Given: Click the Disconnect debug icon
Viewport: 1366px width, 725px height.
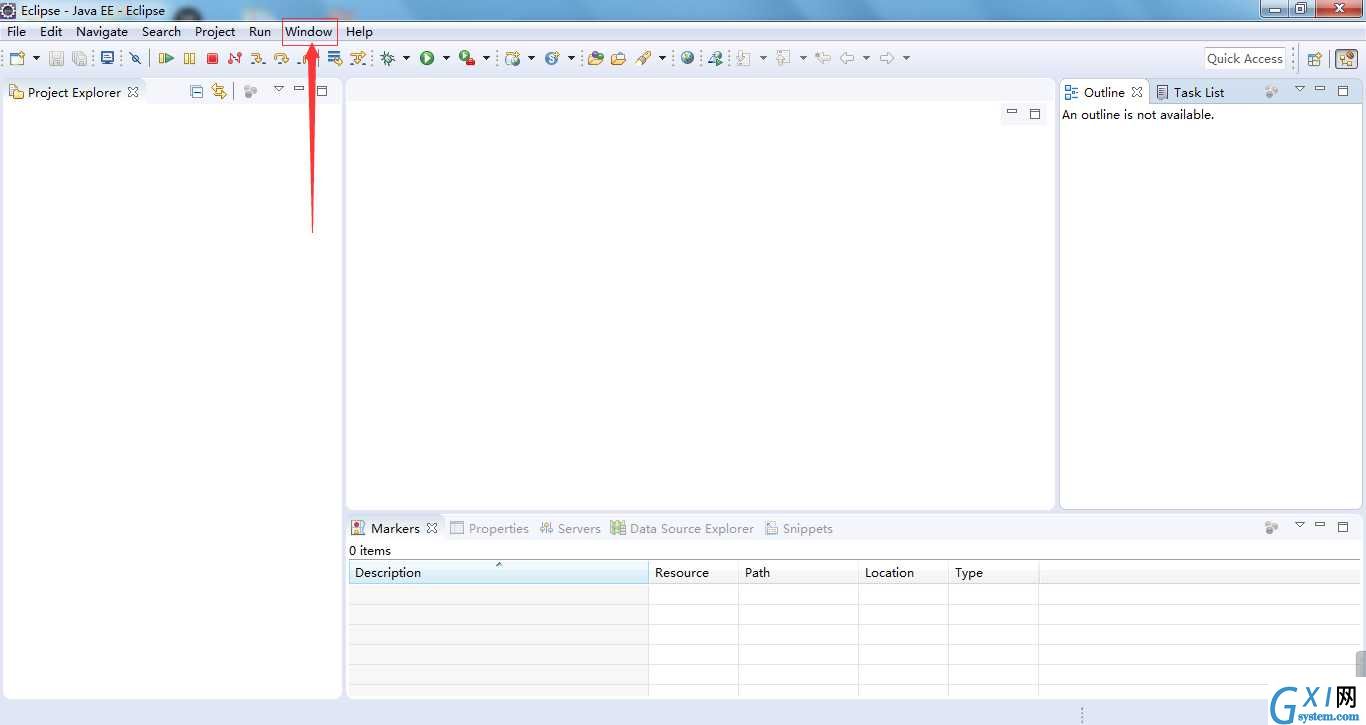Looking at the screenshot, I should (x=235, y=58).
